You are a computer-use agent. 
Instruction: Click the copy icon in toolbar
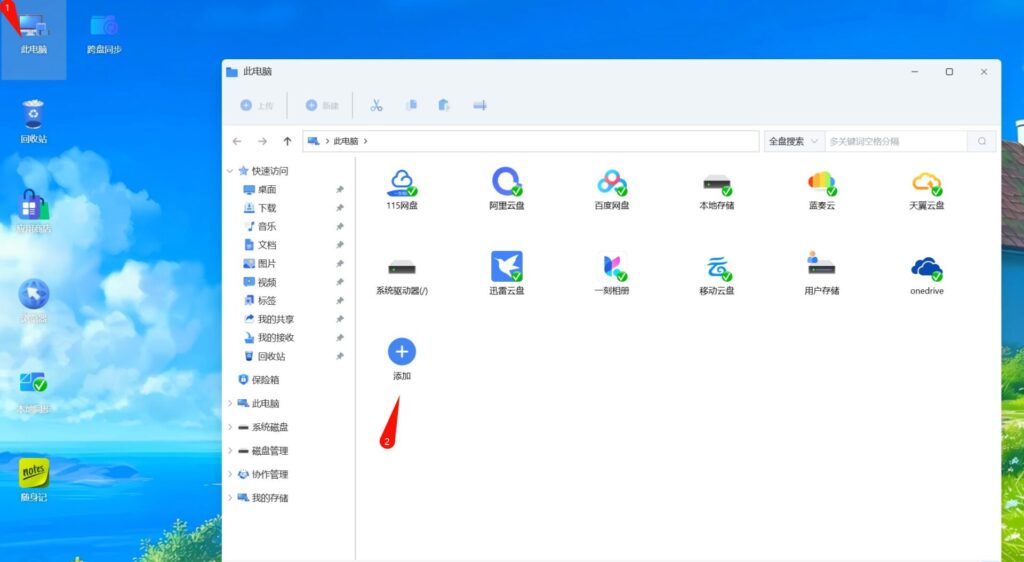[x=411, y=105]
